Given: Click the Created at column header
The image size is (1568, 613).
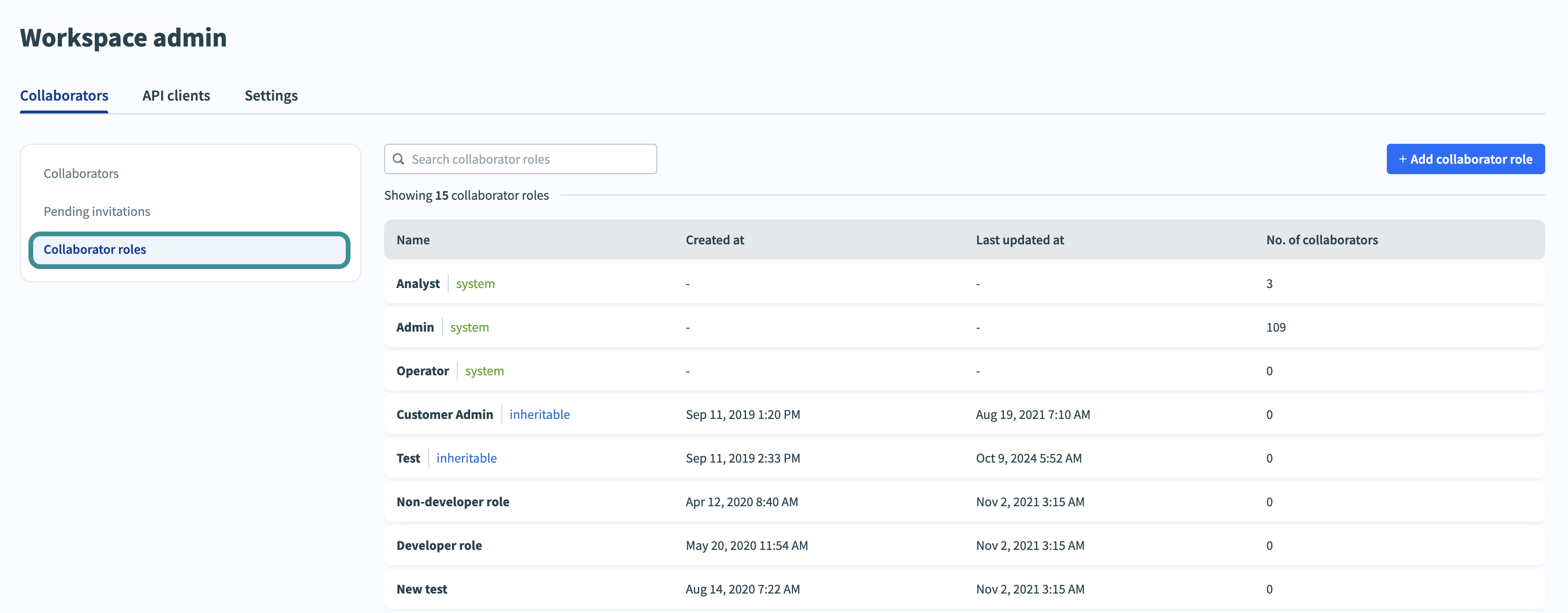Looking at the screenshot, I should (x=715, y=240).
